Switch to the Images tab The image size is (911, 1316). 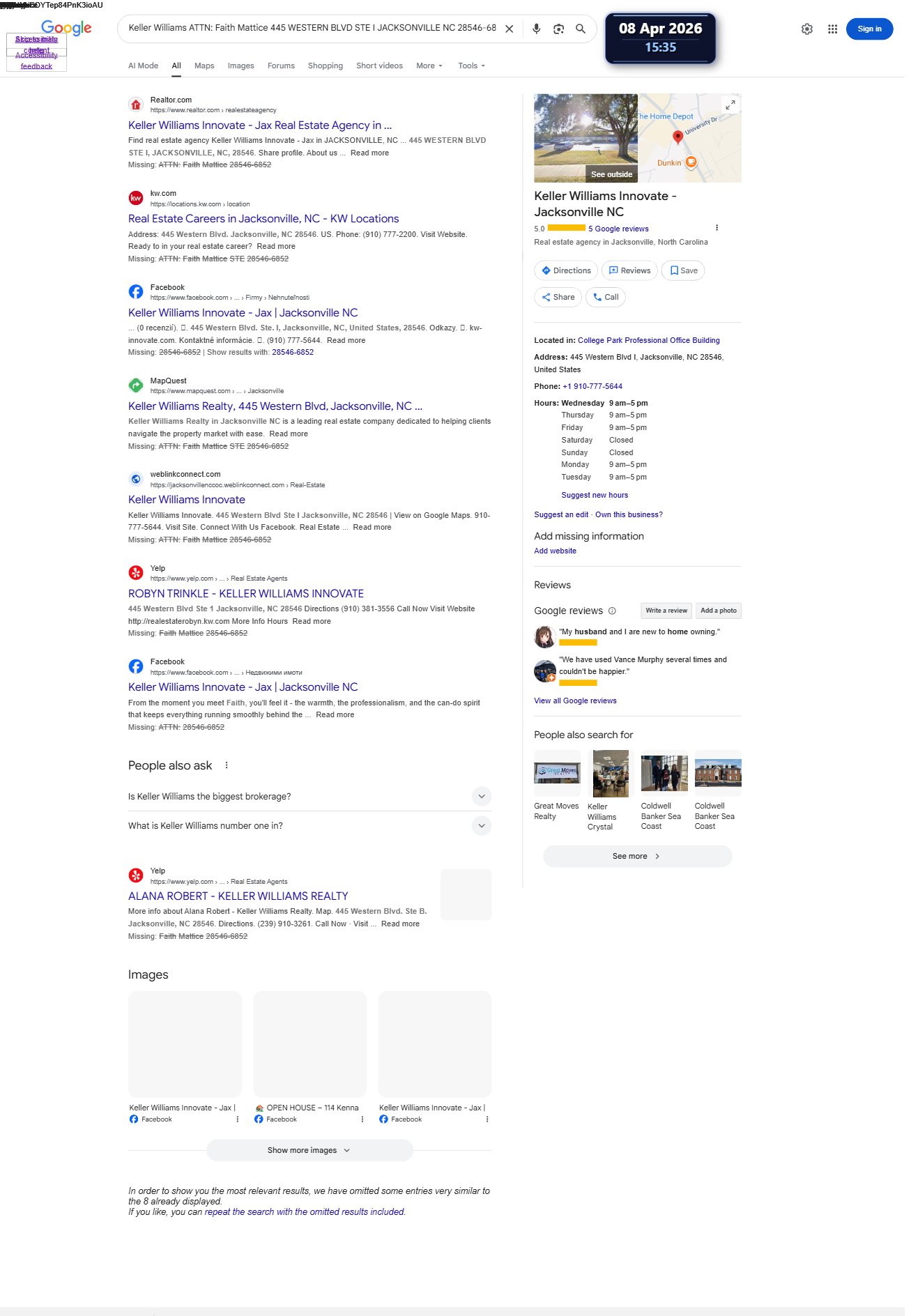click(x=240, y=66)
